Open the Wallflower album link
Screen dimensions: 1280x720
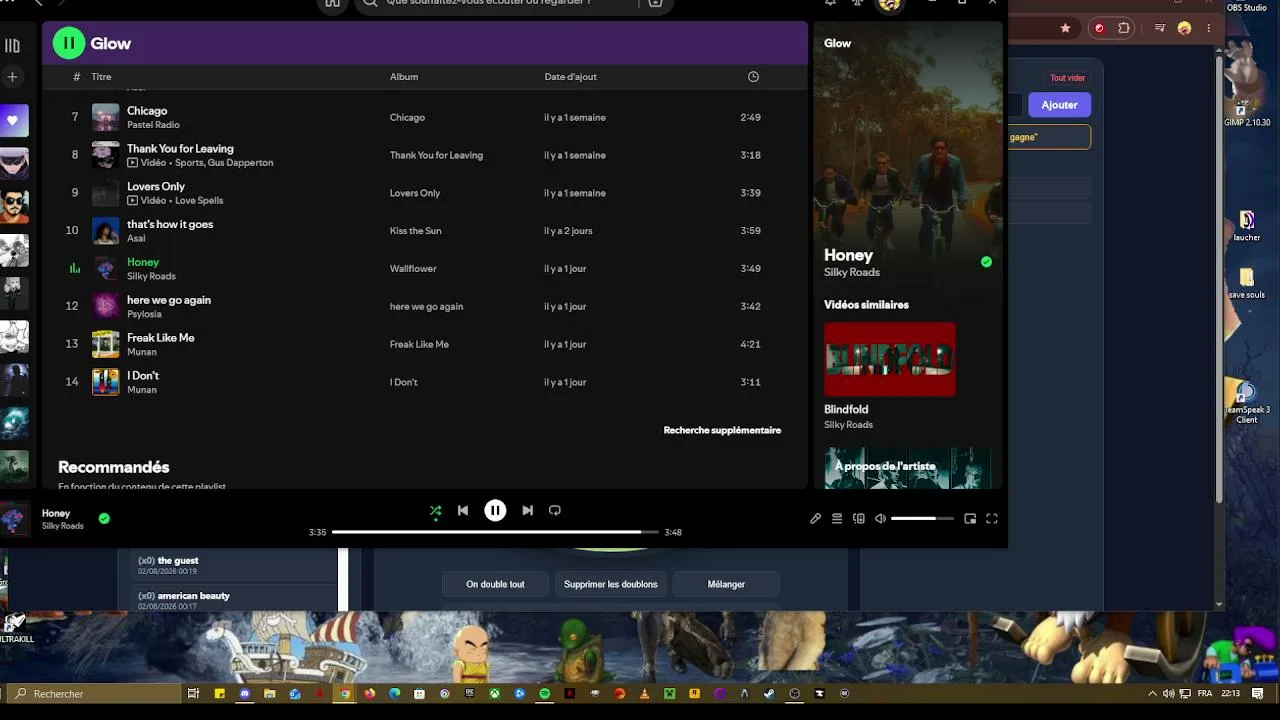[413, 269]
